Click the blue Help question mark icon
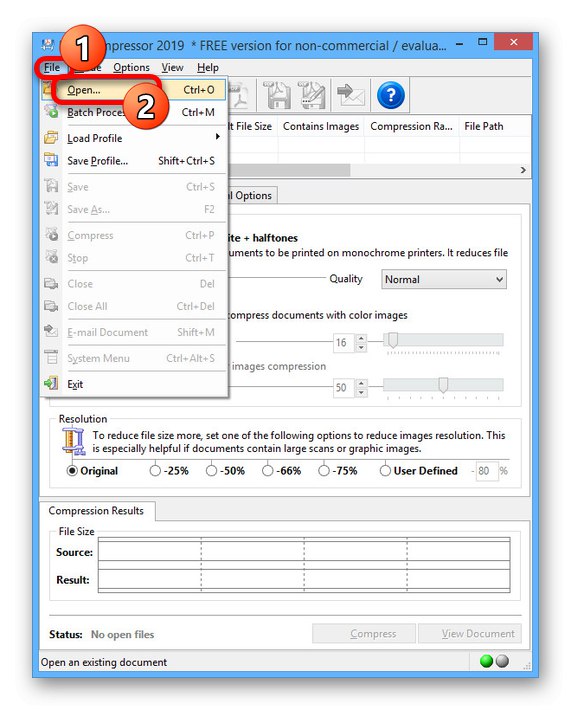 [x=390, y=95]
